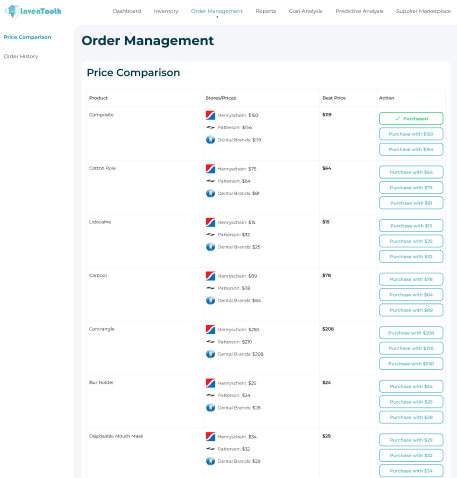Click the 'Stores/Prices' column header
The width and height of the screenshot is (457, 478).
221,98
